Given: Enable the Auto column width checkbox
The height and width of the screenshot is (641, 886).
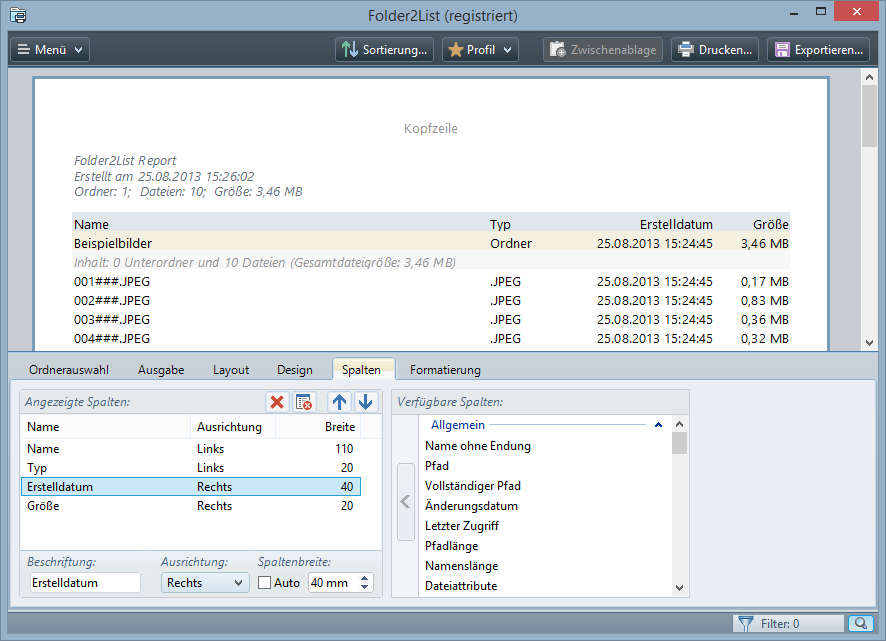Looking at the screenshot, I should [x=265, y=583].
